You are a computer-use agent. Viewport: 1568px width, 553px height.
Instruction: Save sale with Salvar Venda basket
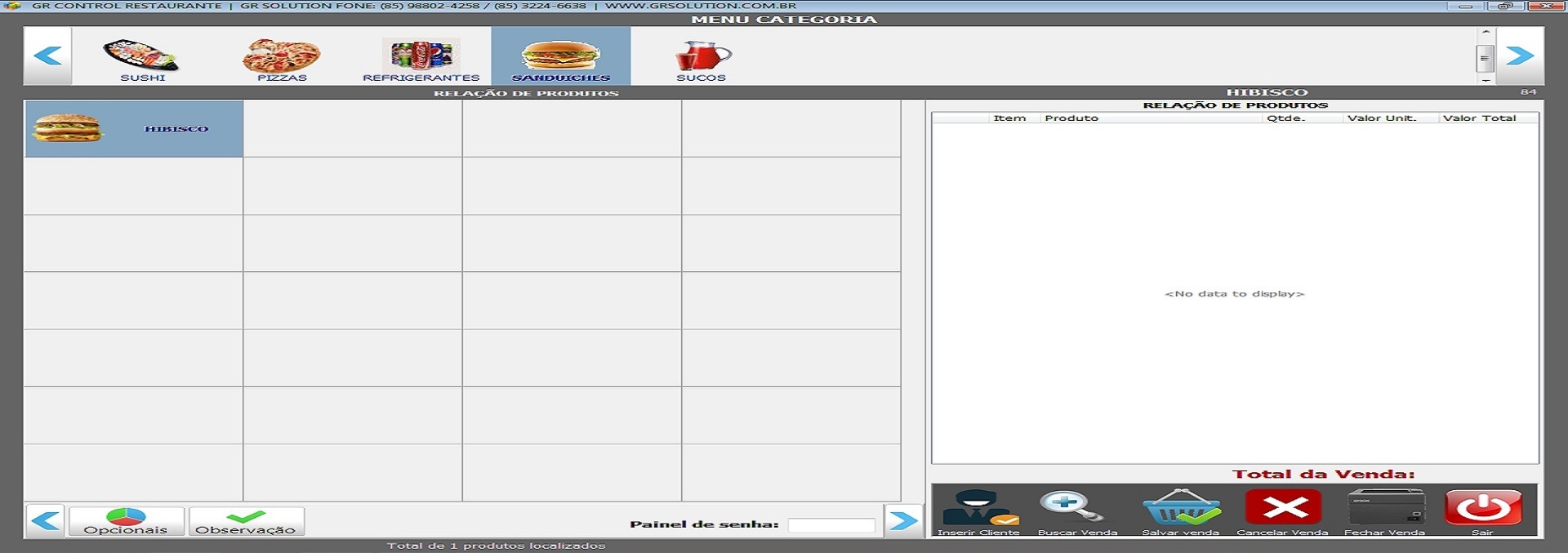[1181, 510]
